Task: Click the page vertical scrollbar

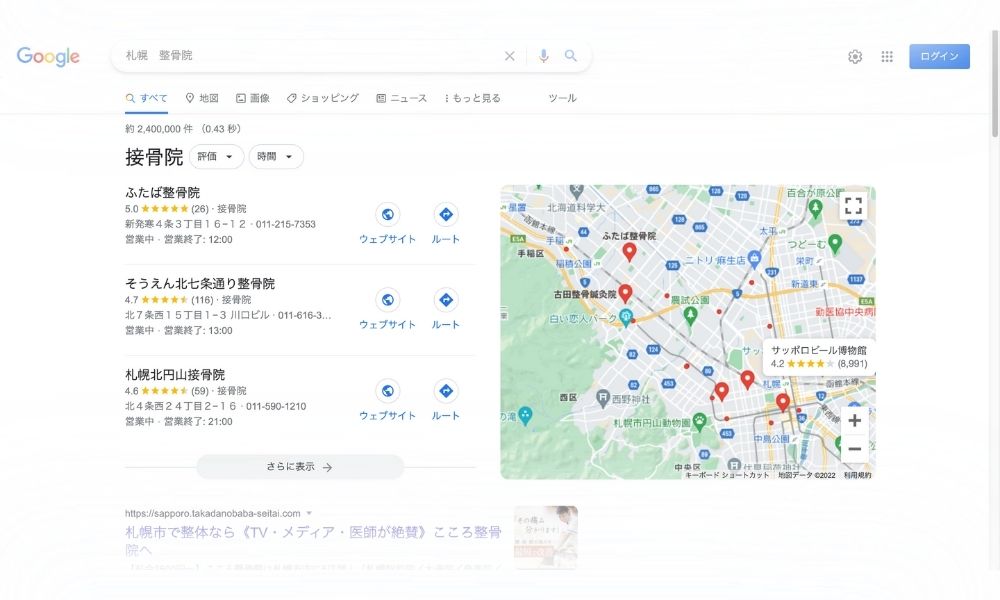Action: pyautogui.click(x=995, y=83)
